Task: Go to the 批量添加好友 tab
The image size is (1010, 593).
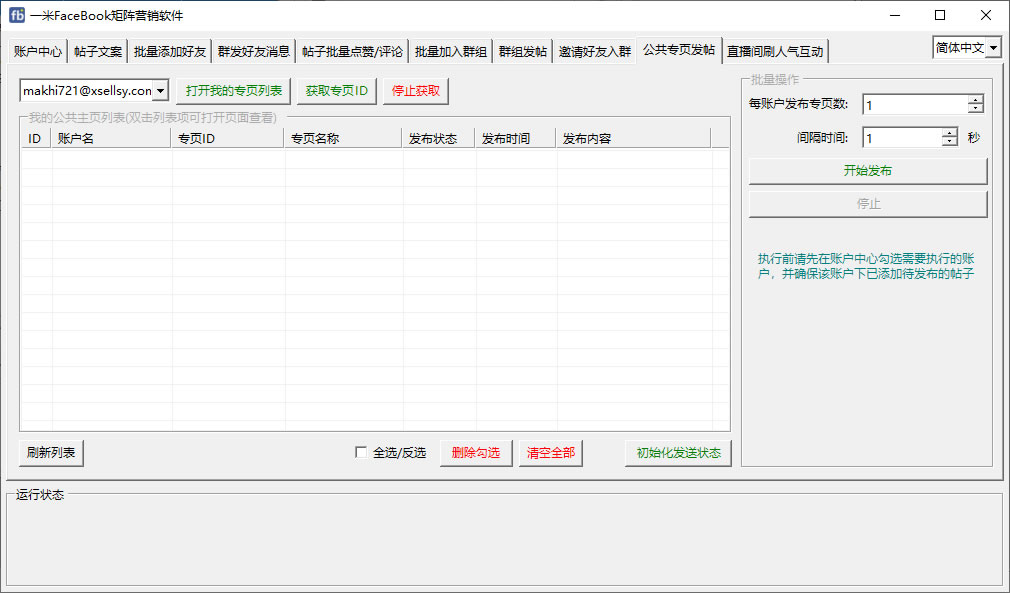Action: (x=170, y=52)
